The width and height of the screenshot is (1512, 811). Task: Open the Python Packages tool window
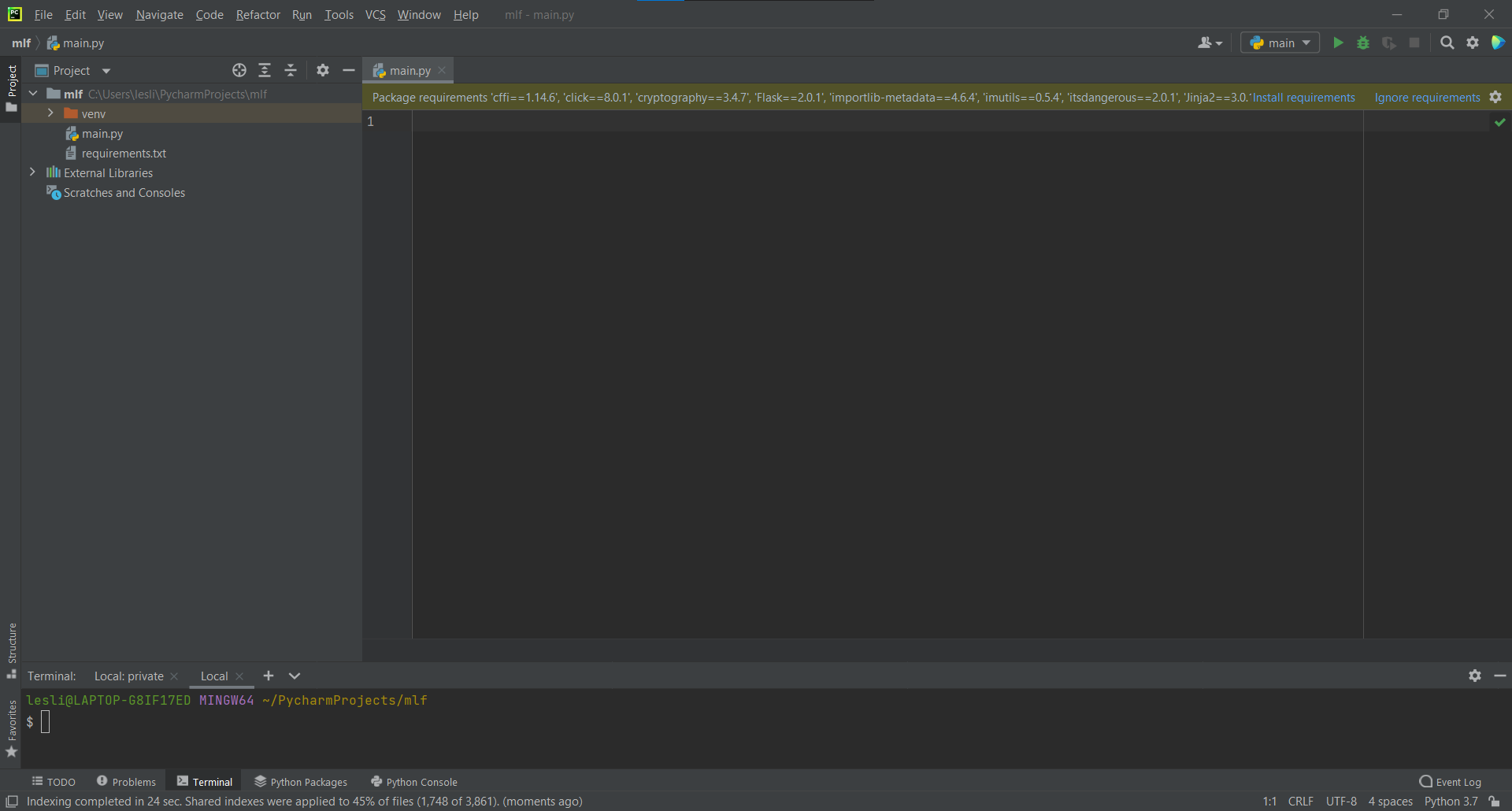(x=301, y=782)
